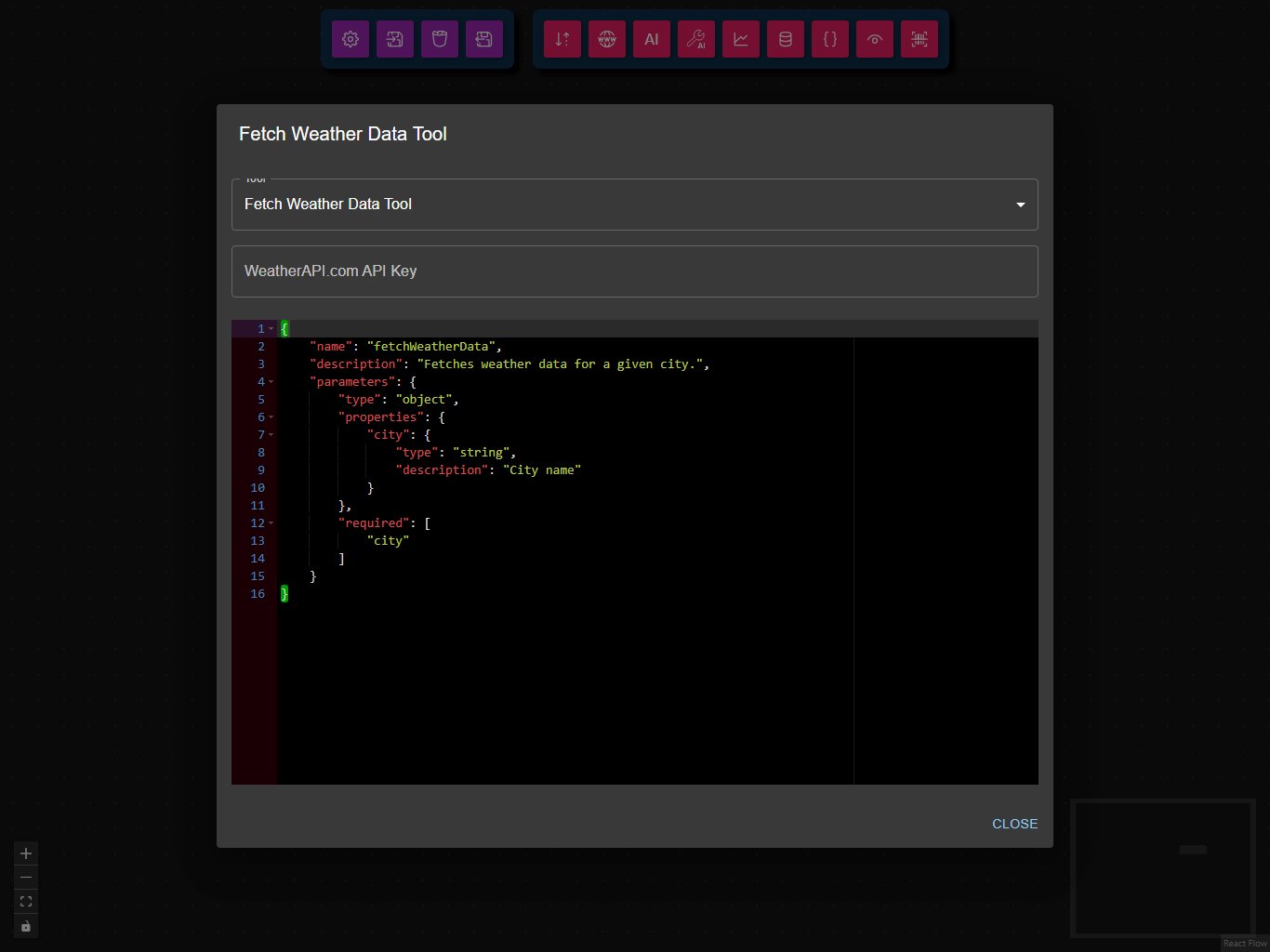The width and height of the screenshot is (1270, 952).
Task: Click the CLOSE button in the dialog
Action: (1014, 824)
